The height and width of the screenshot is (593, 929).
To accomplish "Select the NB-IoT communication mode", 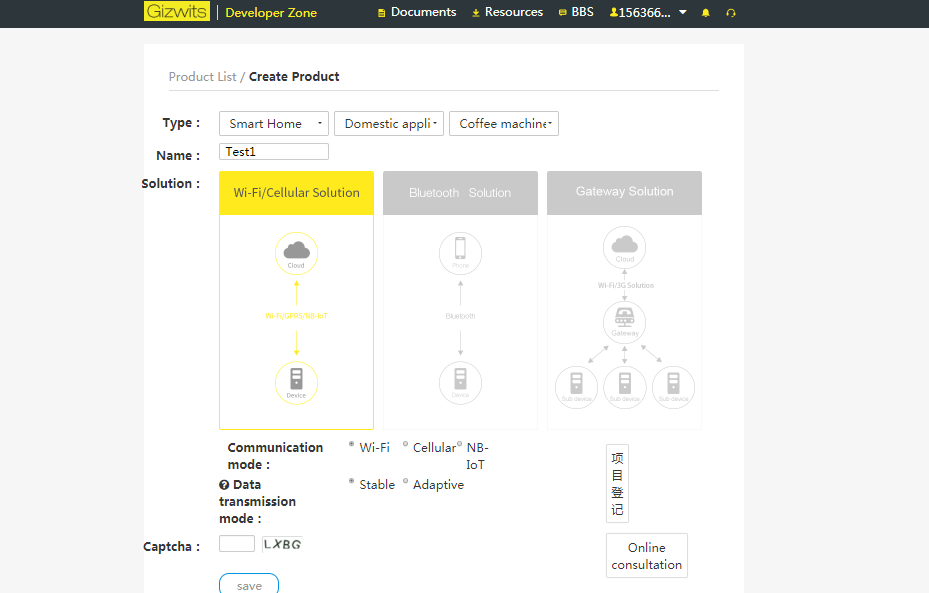I will pos(458,446).
